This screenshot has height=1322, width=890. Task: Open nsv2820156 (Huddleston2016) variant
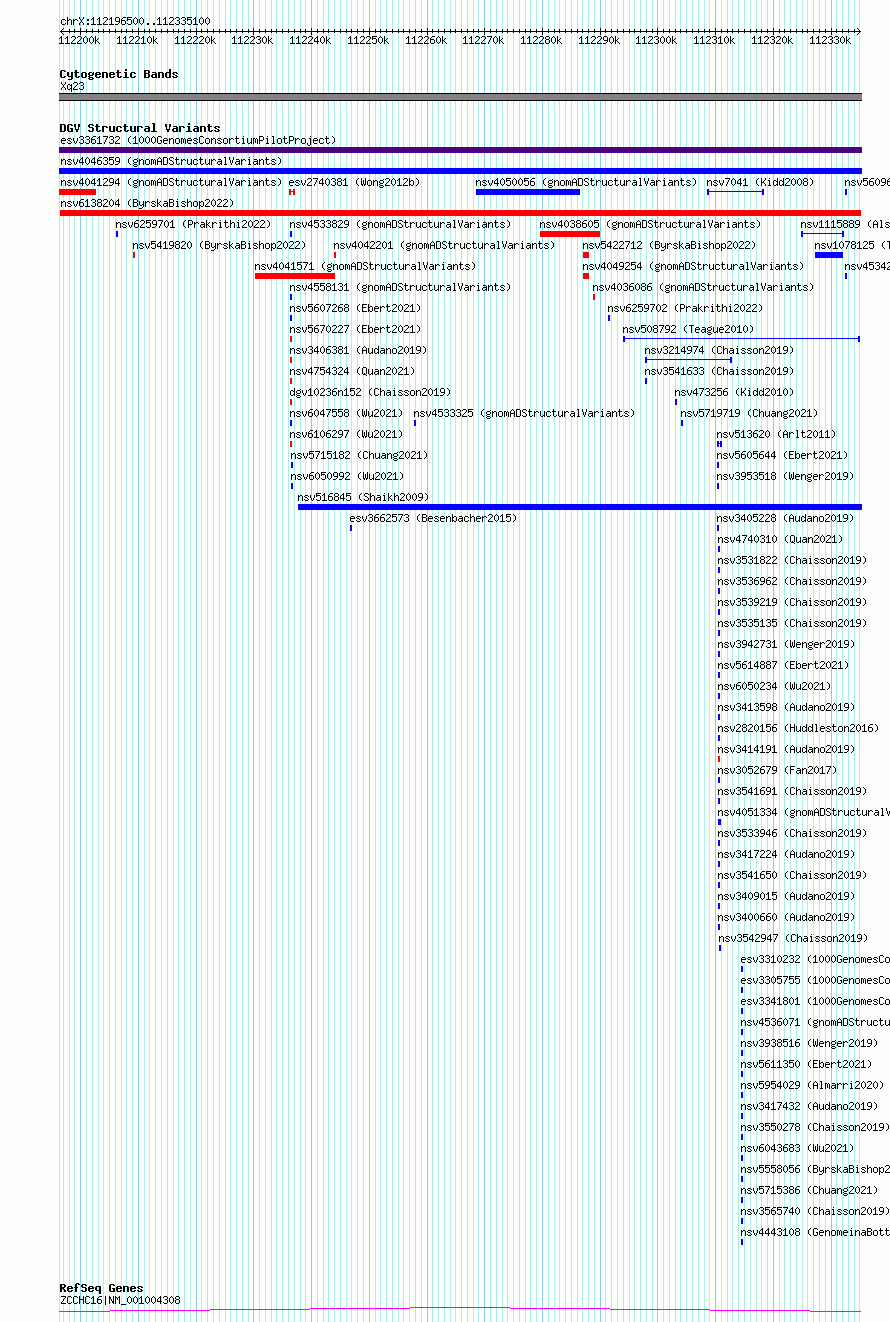coord(797,729)
